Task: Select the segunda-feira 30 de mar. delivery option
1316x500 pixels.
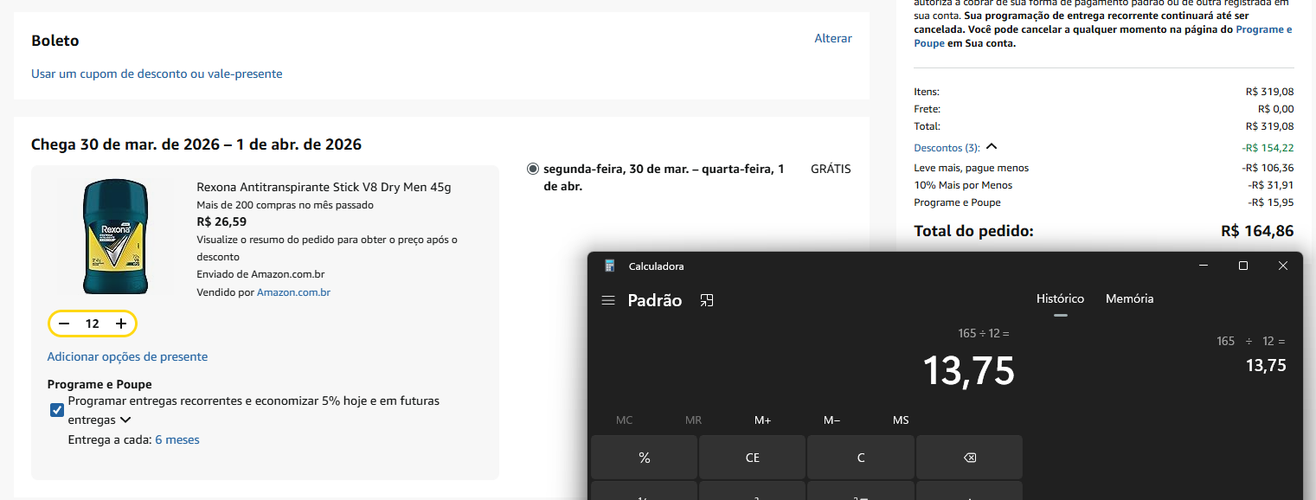Action: pos(532,169)
